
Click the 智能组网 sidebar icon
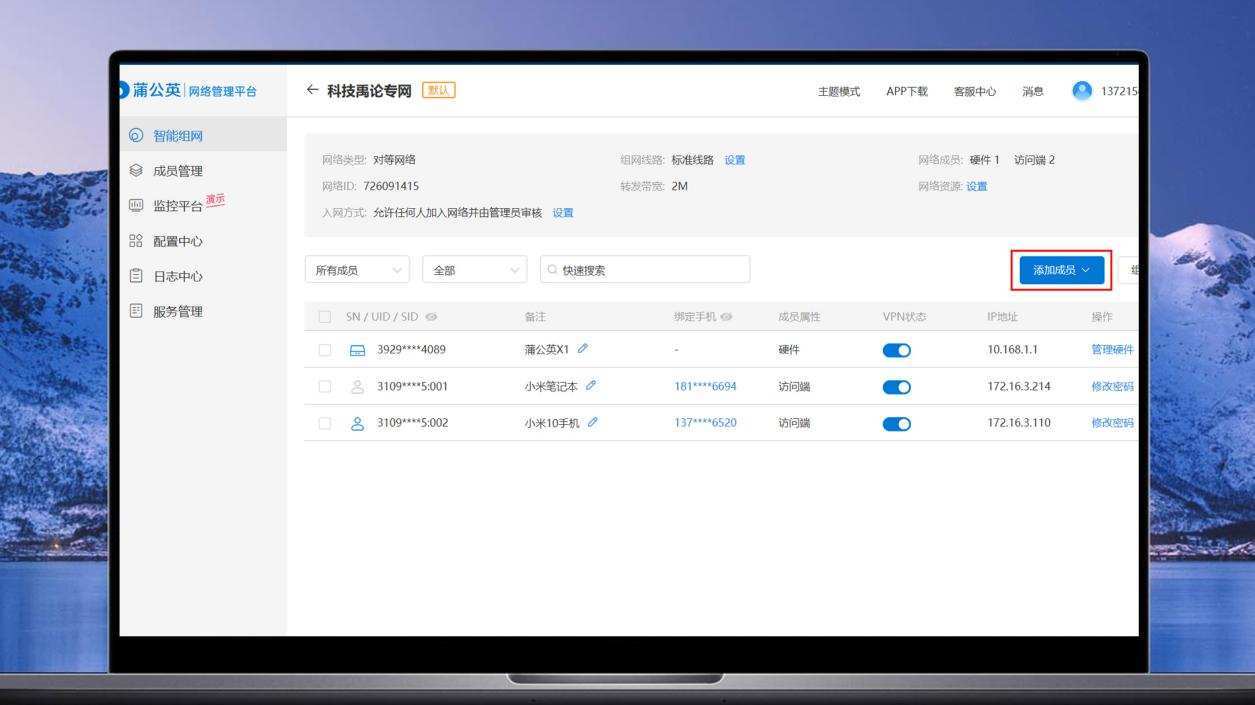point(136,136)
